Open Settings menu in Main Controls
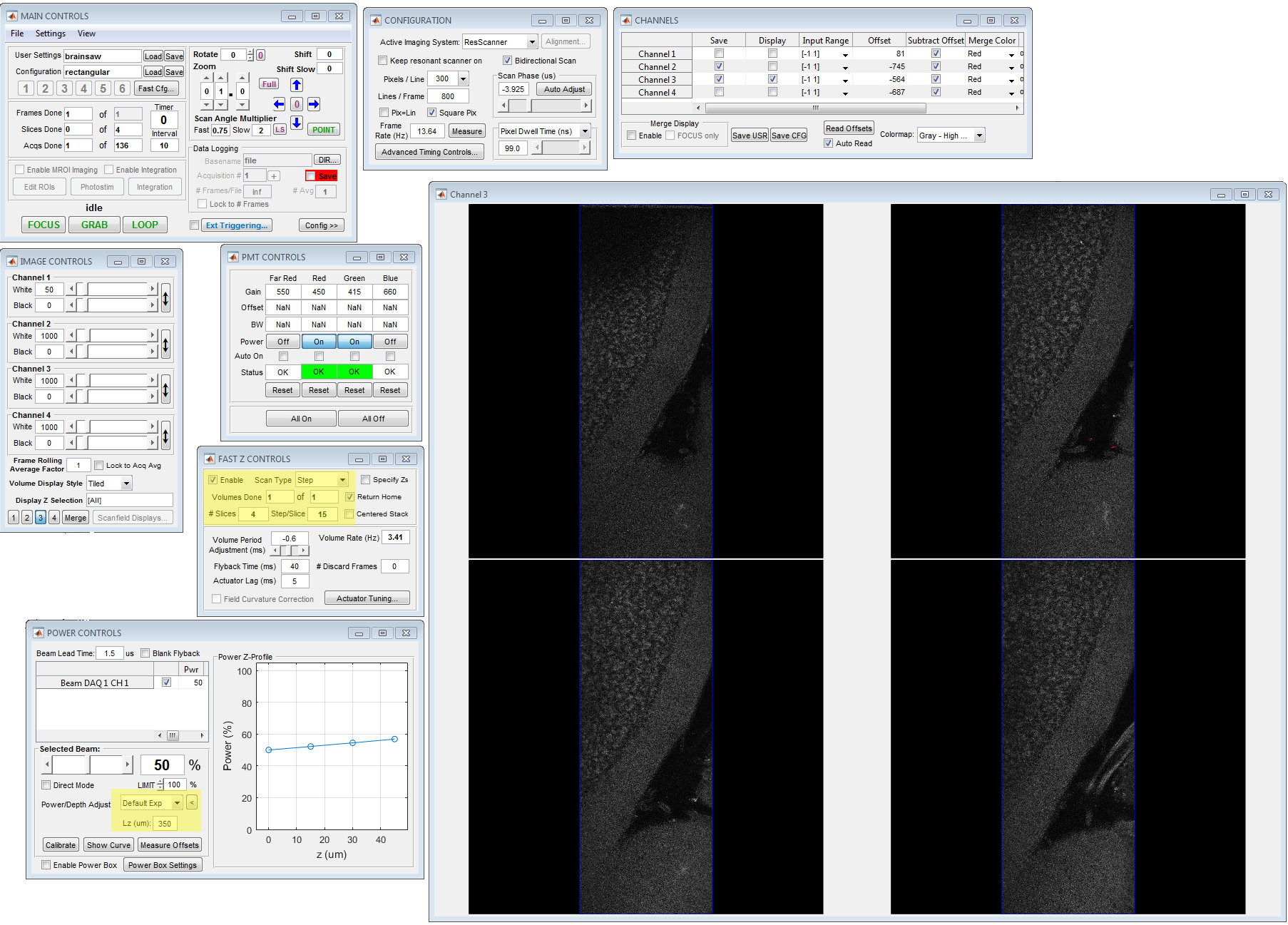The width and height of the screenshot is (1288, 925). [x=51, y=34]
